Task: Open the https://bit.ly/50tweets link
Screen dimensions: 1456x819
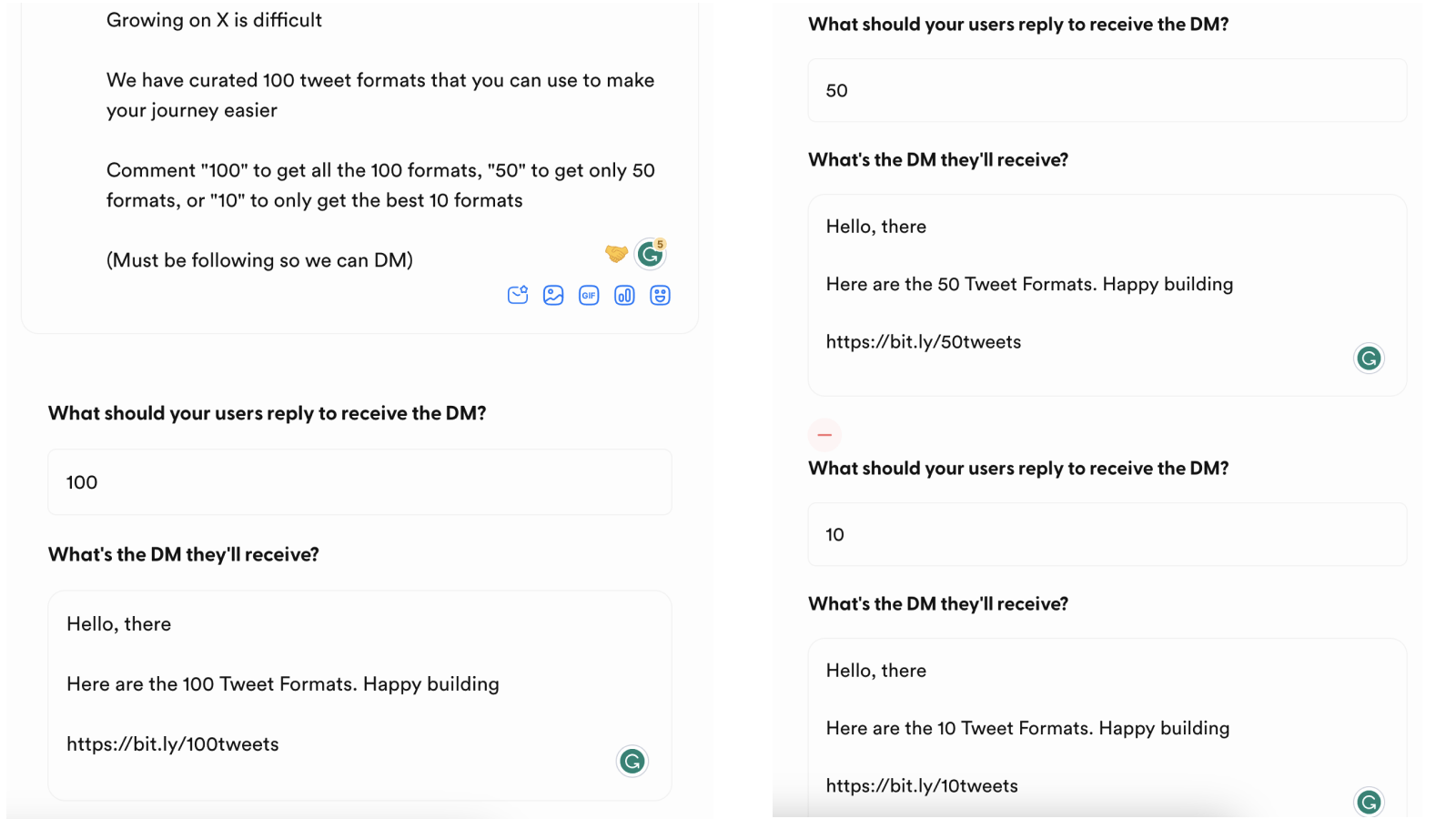Action: click(923, 341)
